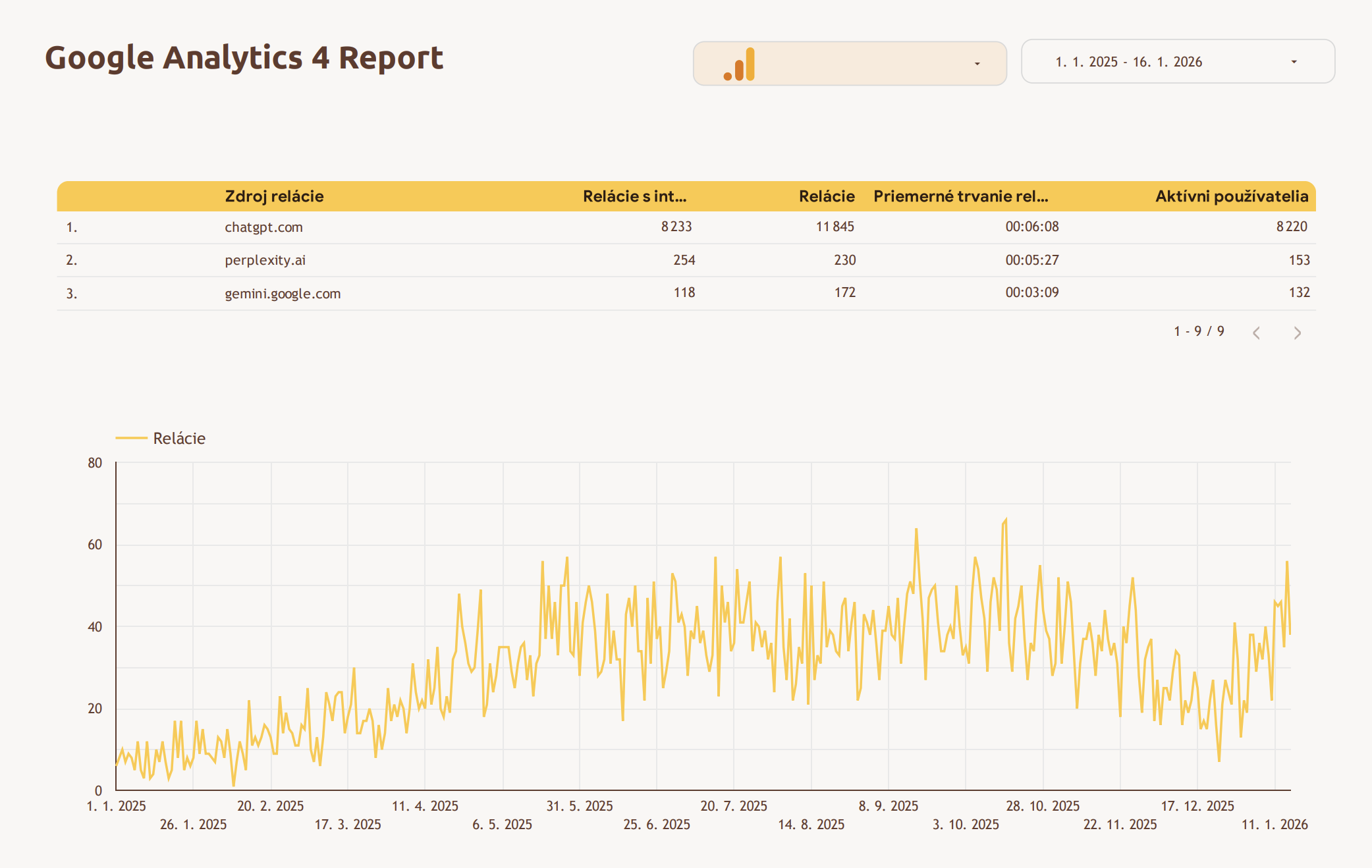Open the date range dropdown

(1294, 62)
